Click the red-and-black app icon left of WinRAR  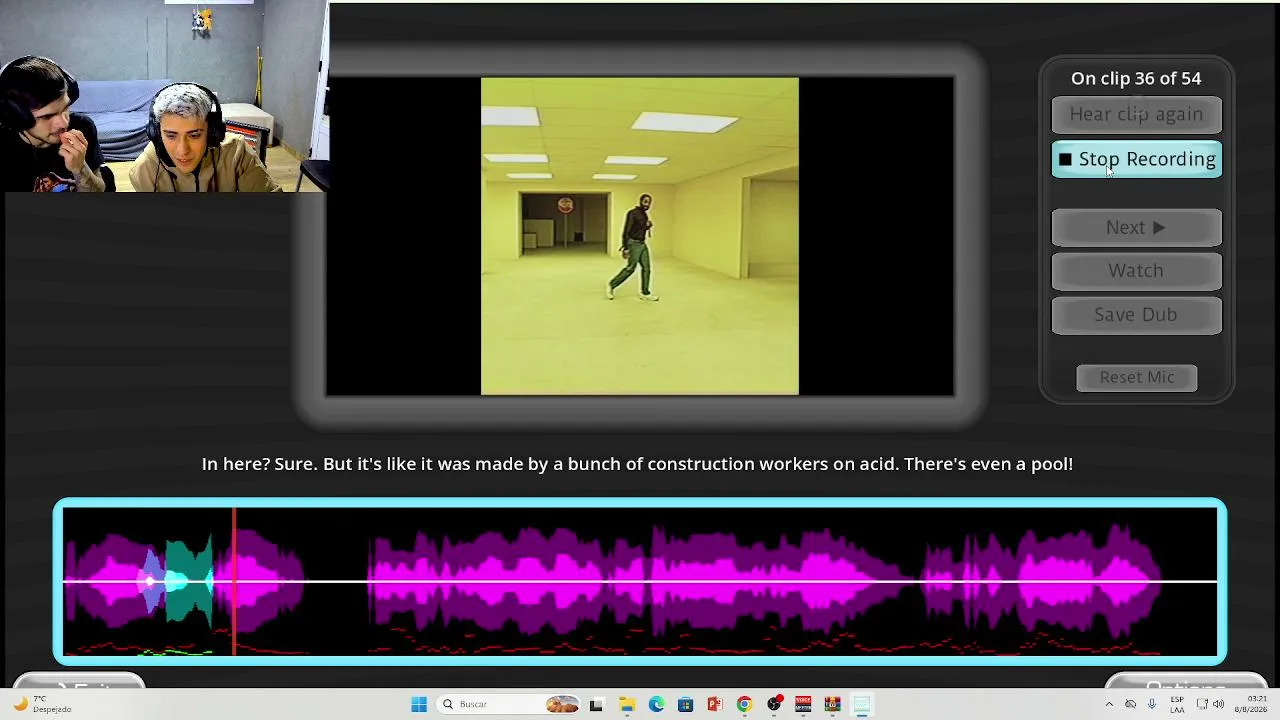pos(803,704)
